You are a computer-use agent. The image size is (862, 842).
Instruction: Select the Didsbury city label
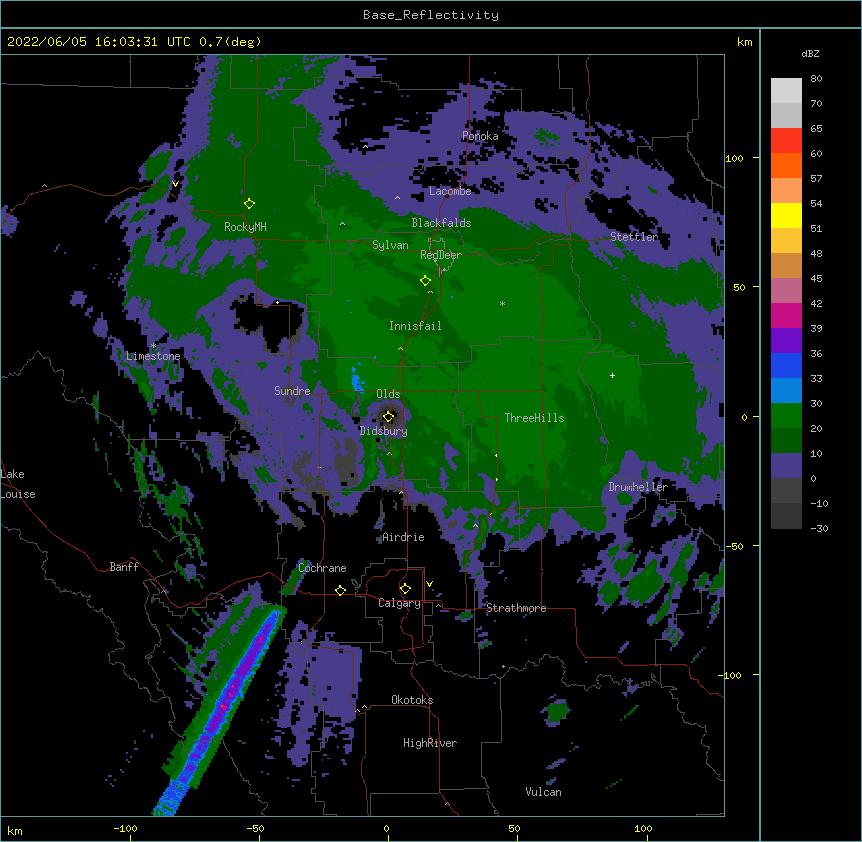tap(384, 431)
